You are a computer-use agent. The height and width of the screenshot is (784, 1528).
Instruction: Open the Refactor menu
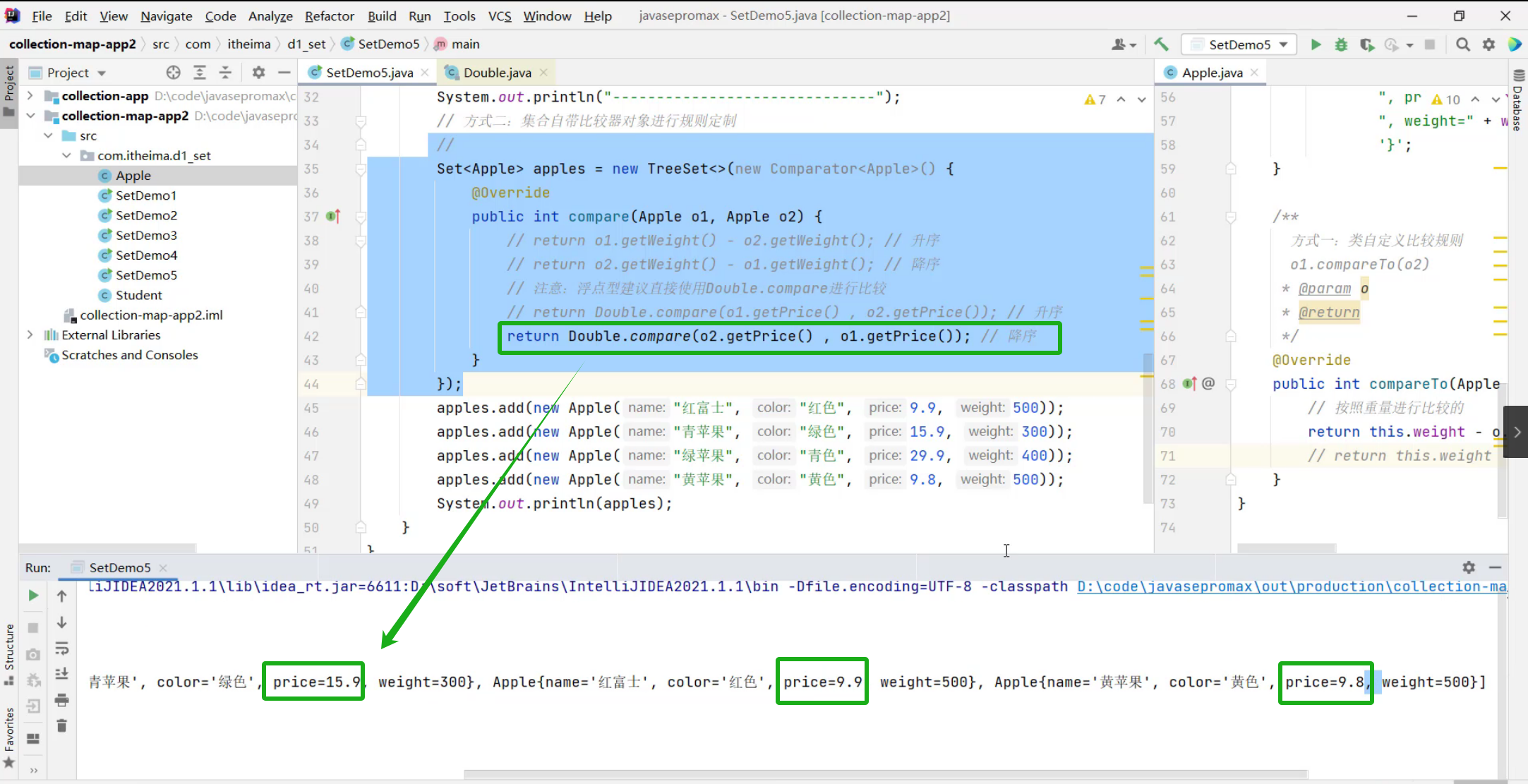coord(329,16)
